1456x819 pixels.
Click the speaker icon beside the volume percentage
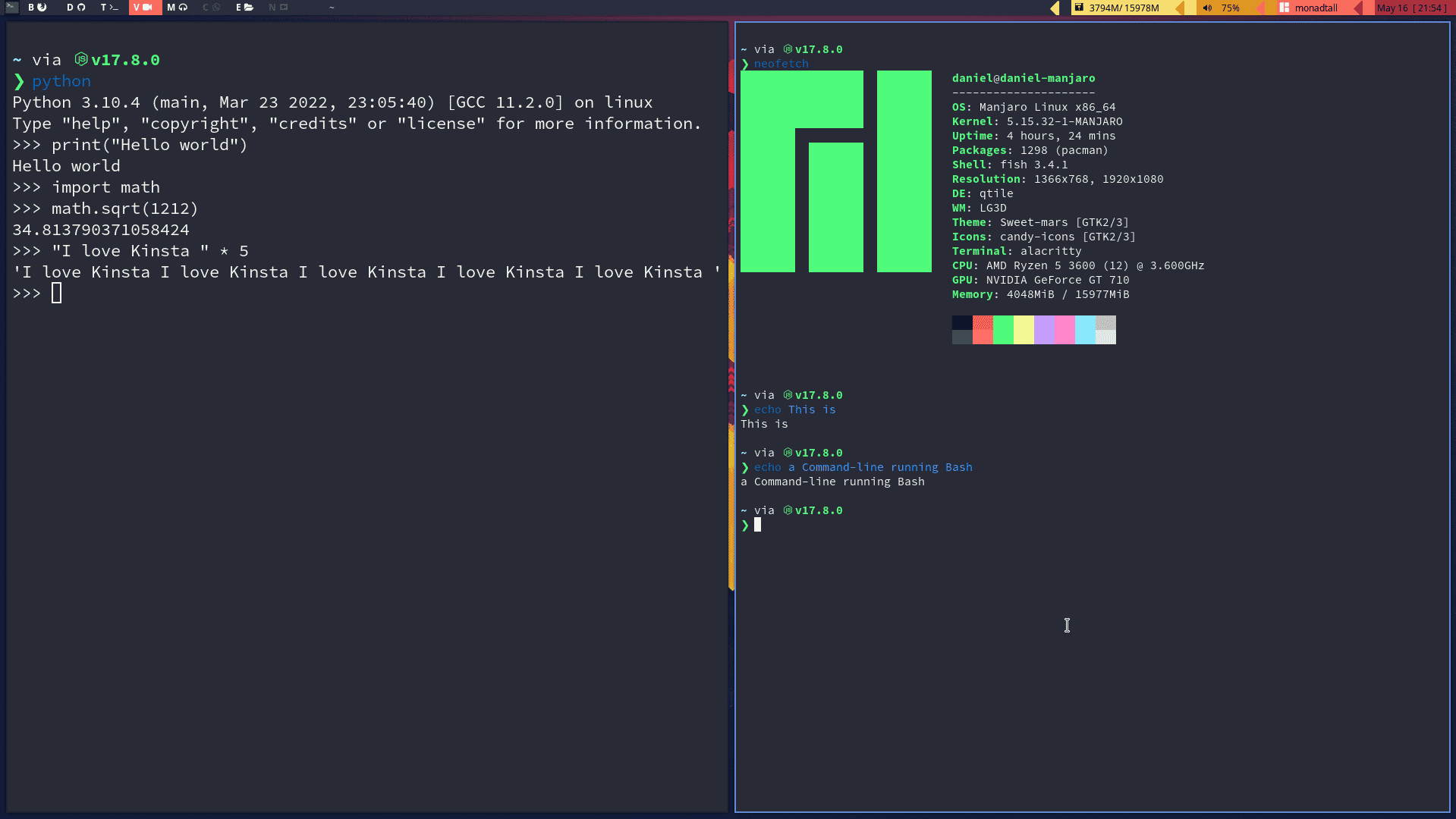[1209, 8]
